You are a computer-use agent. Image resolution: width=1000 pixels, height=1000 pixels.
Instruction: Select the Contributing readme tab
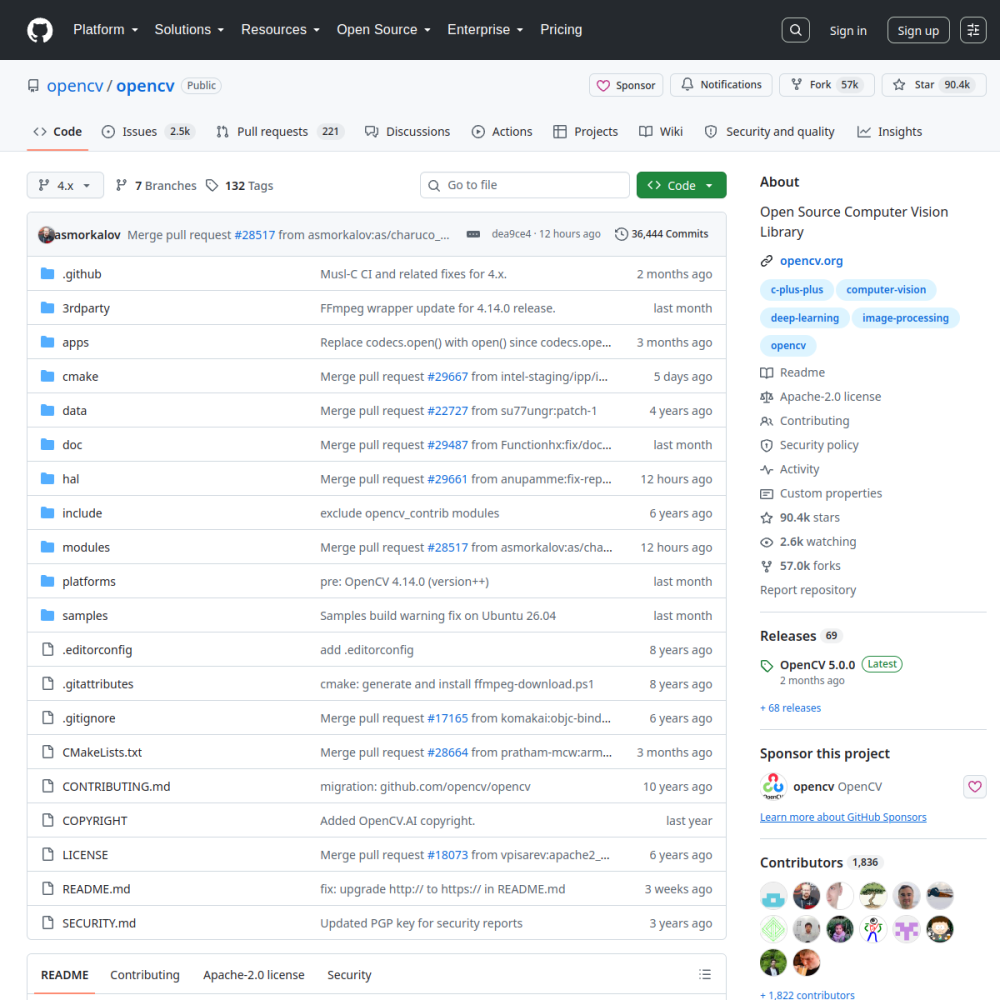[145, 974]
